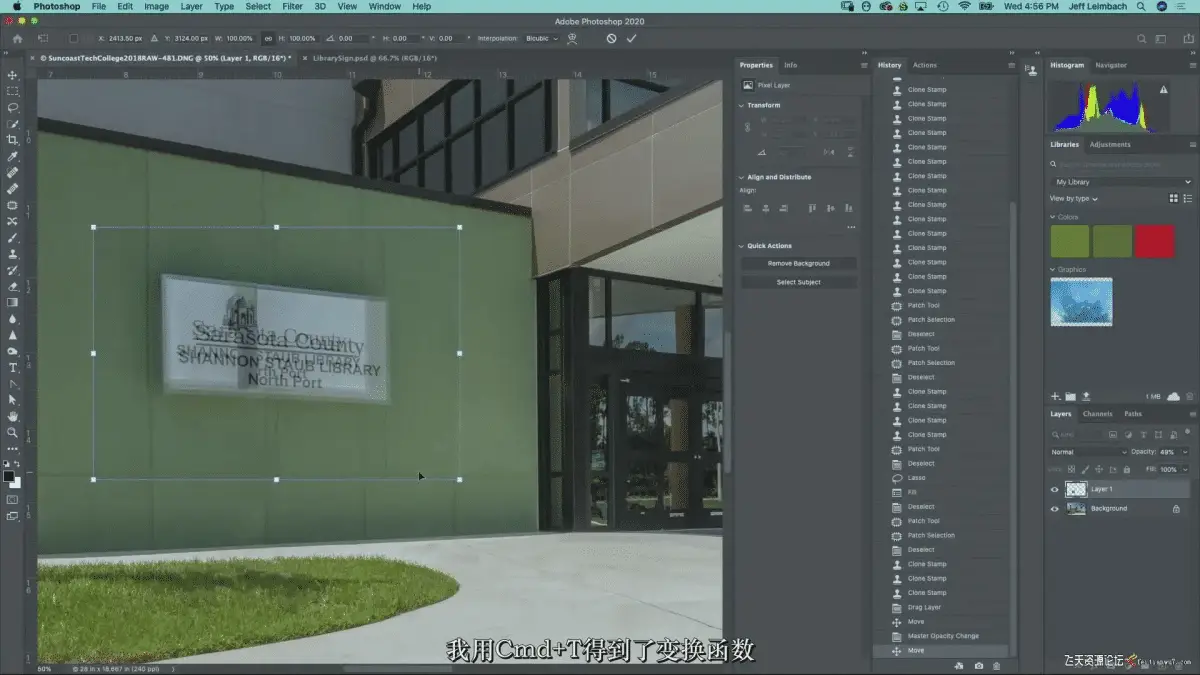
Task: Select the Brush tool
Action: [12, 238]
